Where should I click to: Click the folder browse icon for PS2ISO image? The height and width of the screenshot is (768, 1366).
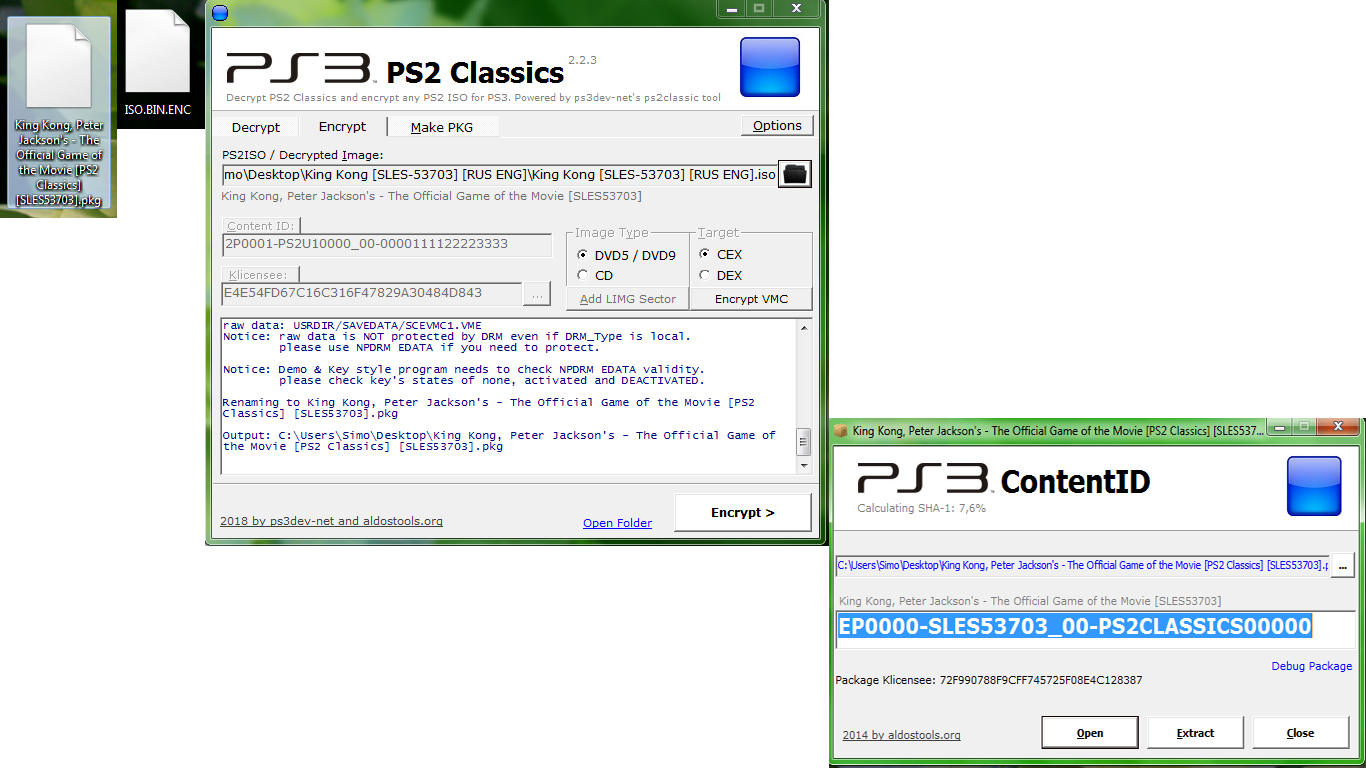pos(795,175)
